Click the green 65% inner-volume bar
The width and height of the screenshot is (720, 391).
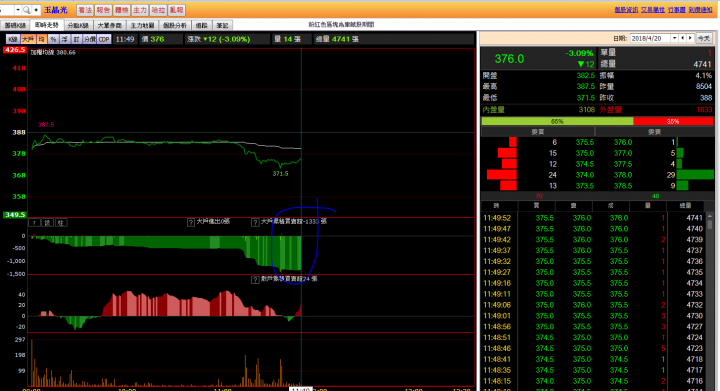click(x=557, y=121)
